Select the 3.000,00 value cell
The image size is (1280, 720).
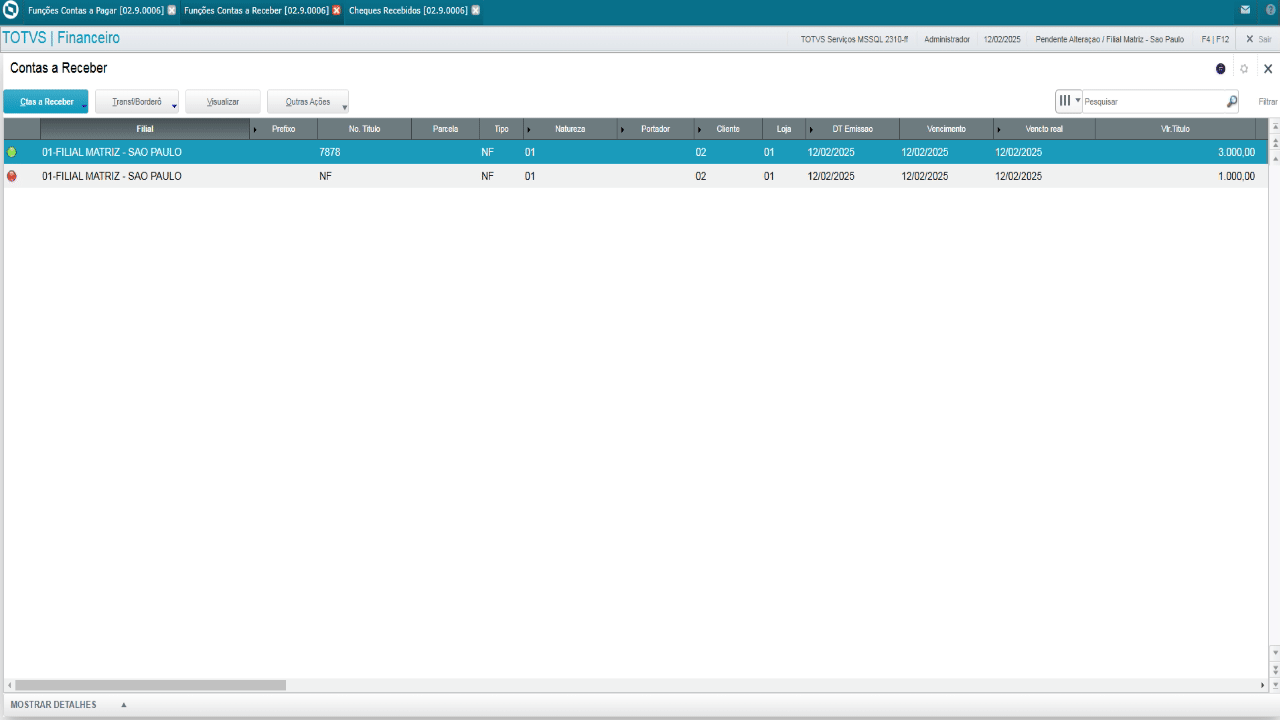click(1175, 152)
